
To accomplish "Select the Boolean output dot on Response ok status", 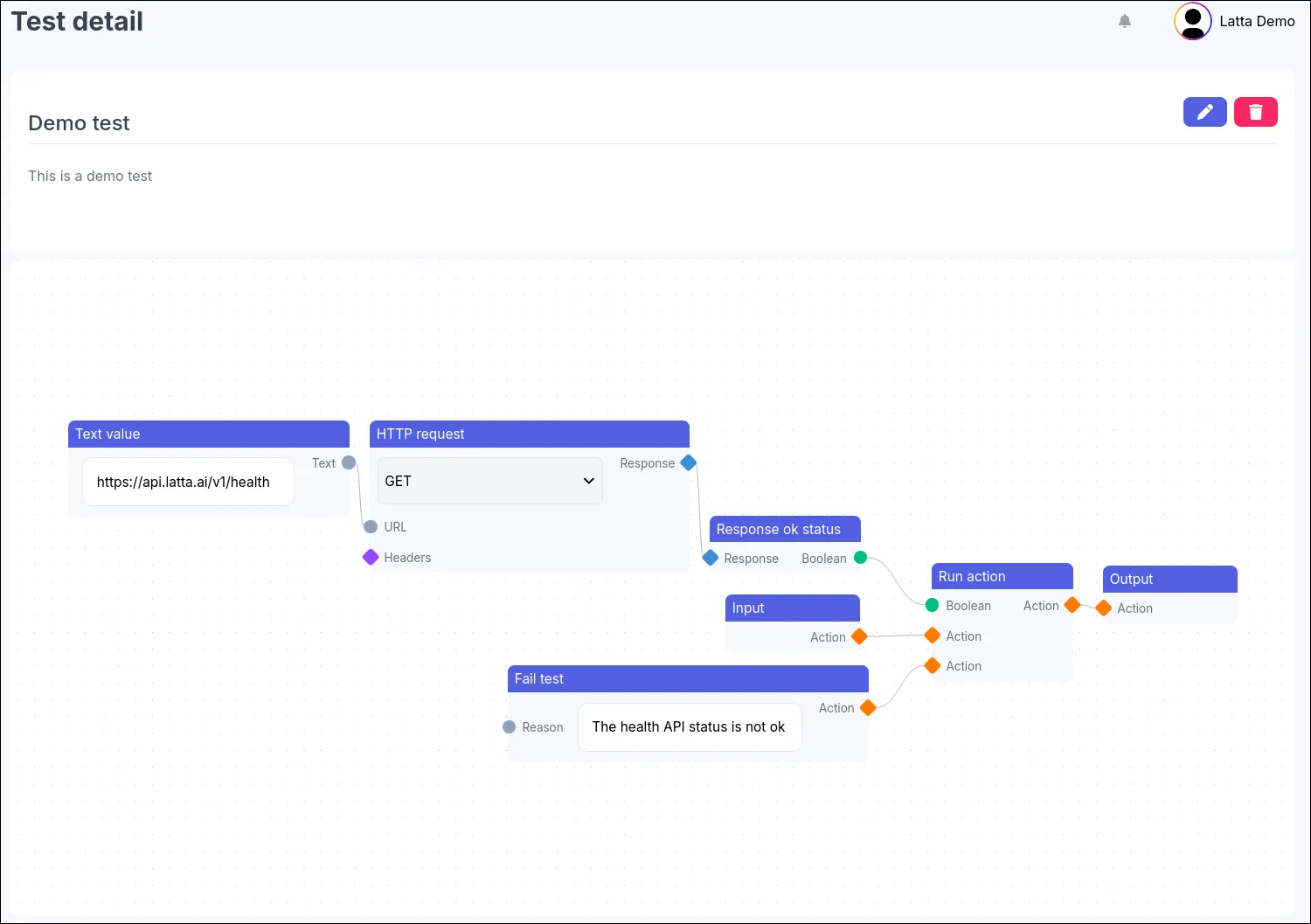I will pos(860,557).
